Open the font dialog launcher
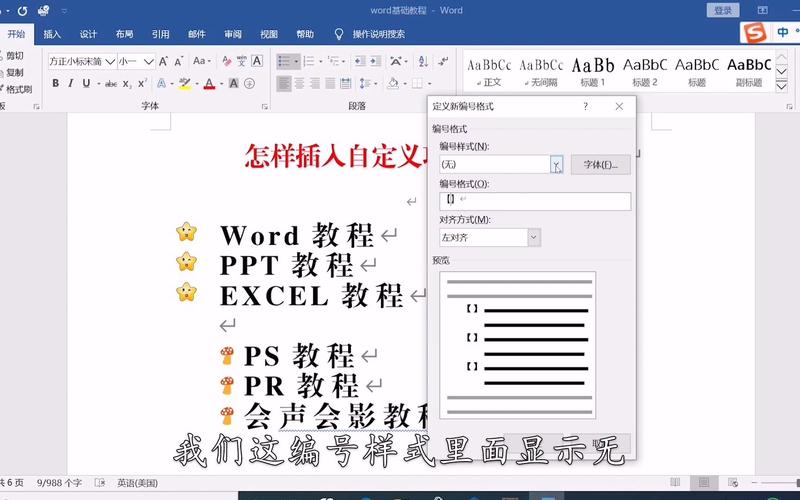The width and height of the screenshot is (800, 500). pyautogui.click(x=265, y=107)
